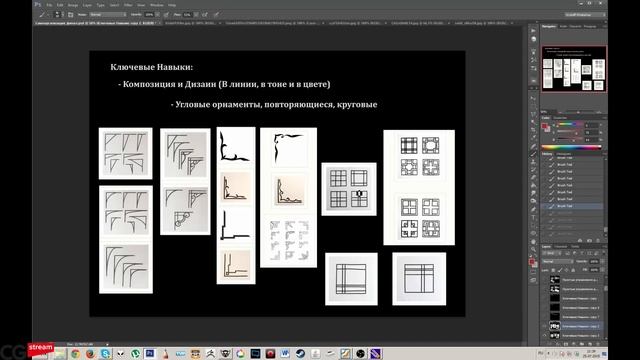Select the Eraser tool
This screenshot has height=360, width=640.
[533, 177]
